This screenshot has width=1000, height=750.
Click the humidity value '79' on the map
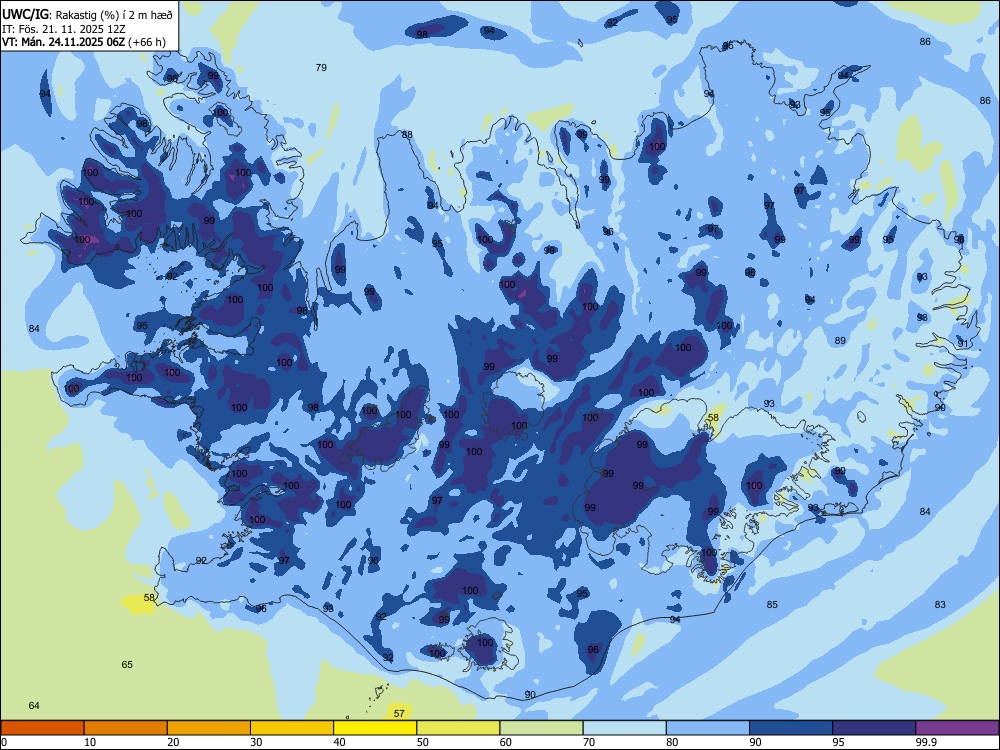[x=321, y=67]
